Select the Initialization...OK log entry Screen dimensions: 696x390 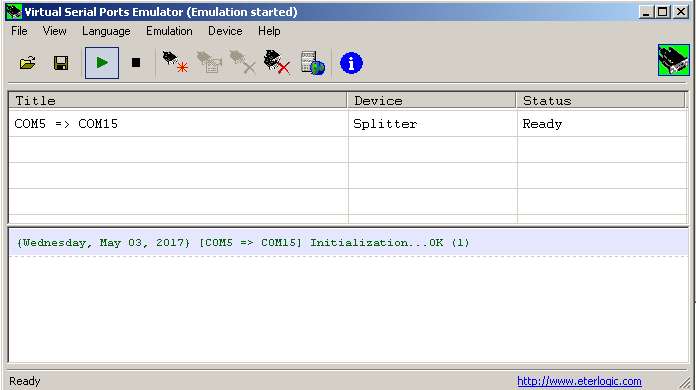349,243
